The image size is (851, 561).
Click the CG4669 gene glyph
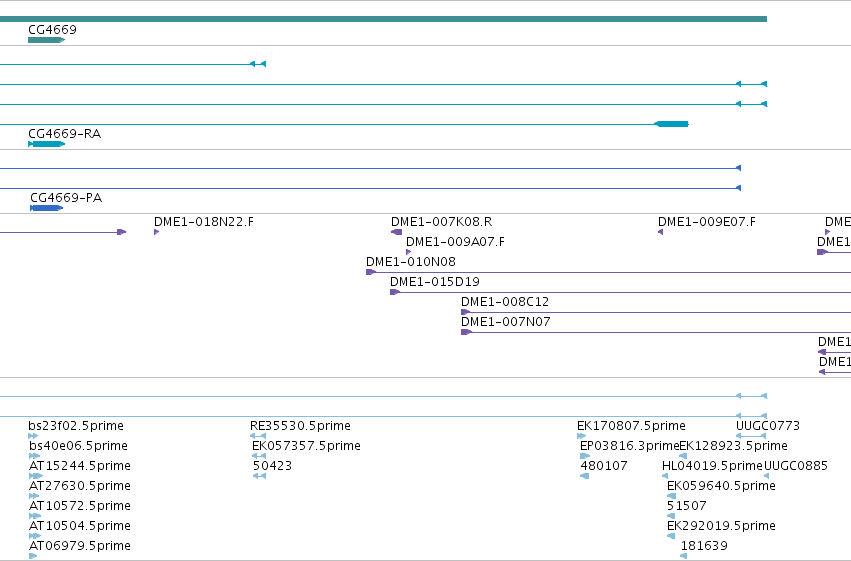(x=46, y=40)
